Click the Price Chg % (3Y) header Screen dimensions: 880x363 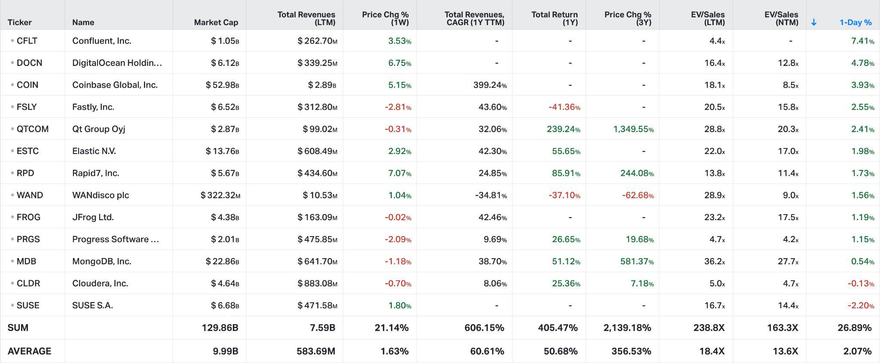click(628, 18)
